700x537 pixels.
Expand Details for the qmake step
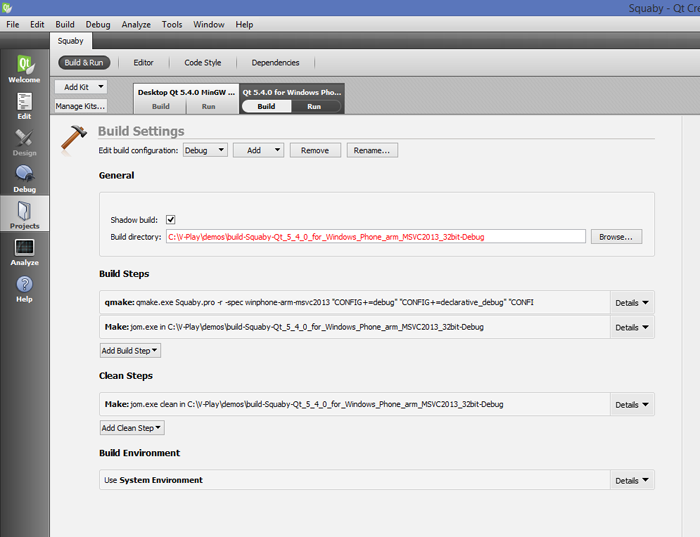[x=632, y=303]
